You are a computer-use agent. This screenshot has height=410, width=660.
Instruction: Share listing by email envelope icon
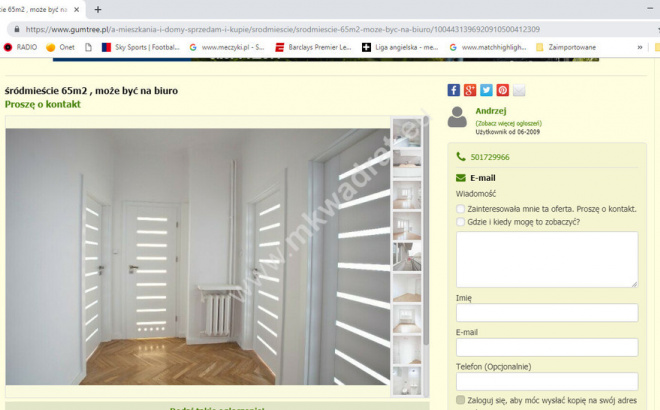point(519,90)
